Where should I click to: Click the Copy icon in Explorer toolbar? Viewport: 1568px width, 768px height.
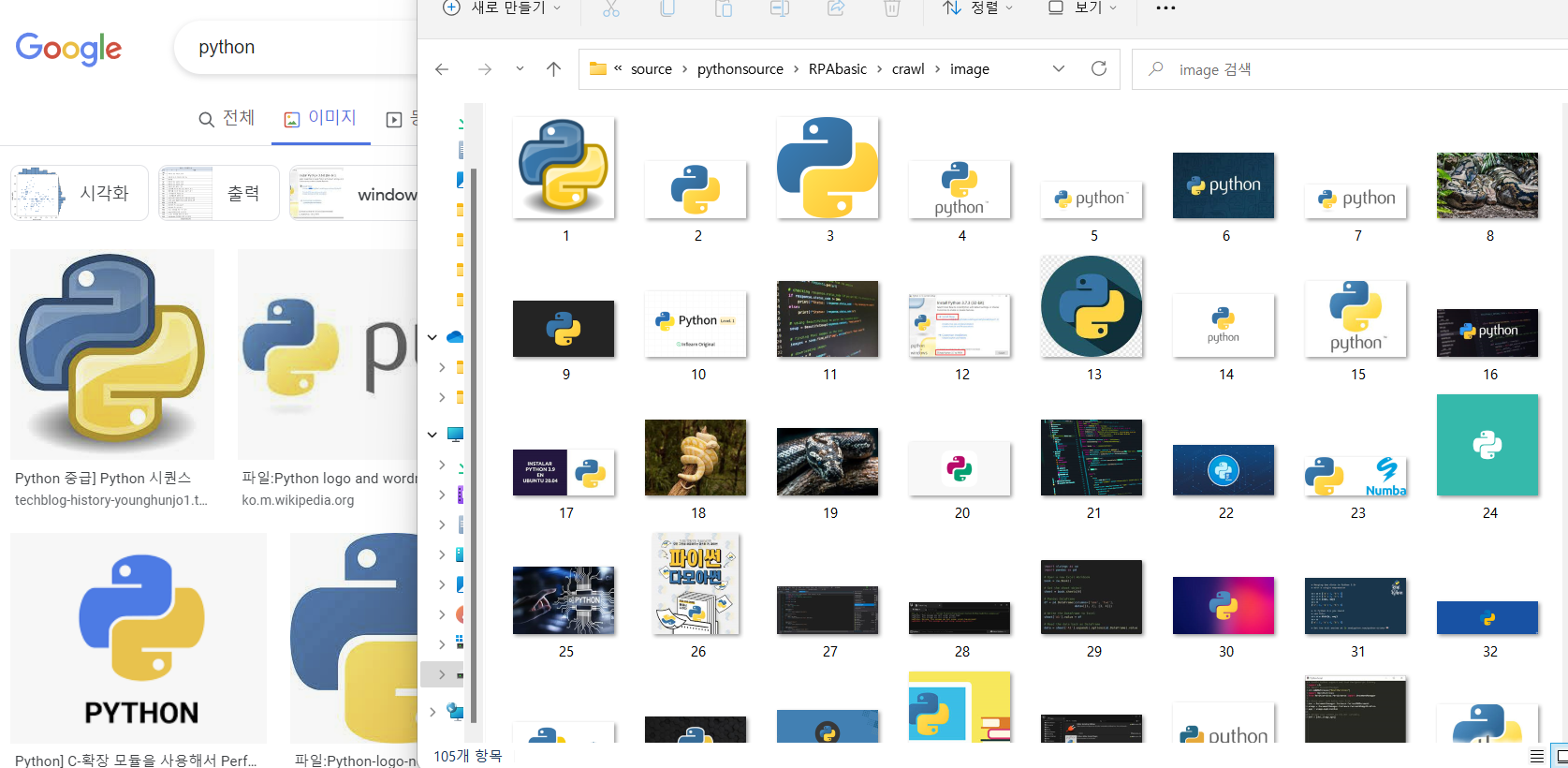click(667, 8)
